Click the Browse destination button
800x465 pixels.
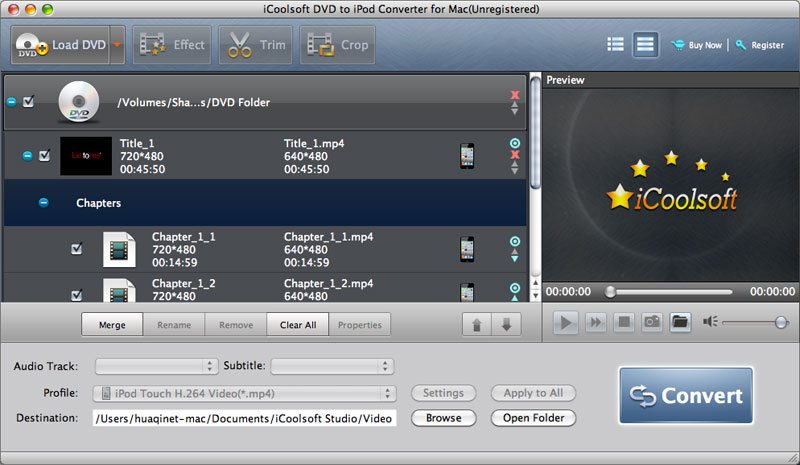(443, 418)
